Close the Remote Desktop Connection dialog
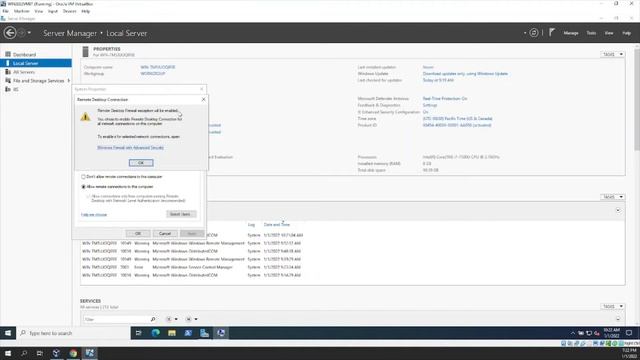Image resolution: width=640 pixels, height=360 pixels. click(203, 99)
